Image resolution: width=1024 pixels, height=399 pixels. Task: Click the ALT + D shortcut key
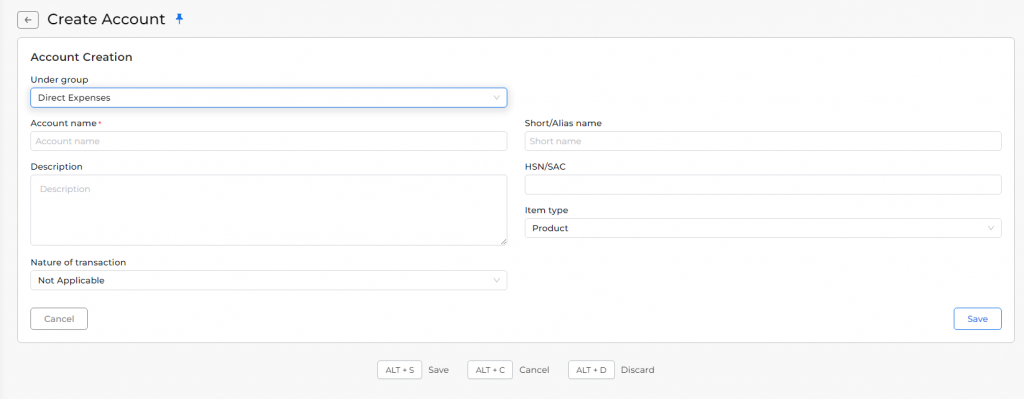592,370
